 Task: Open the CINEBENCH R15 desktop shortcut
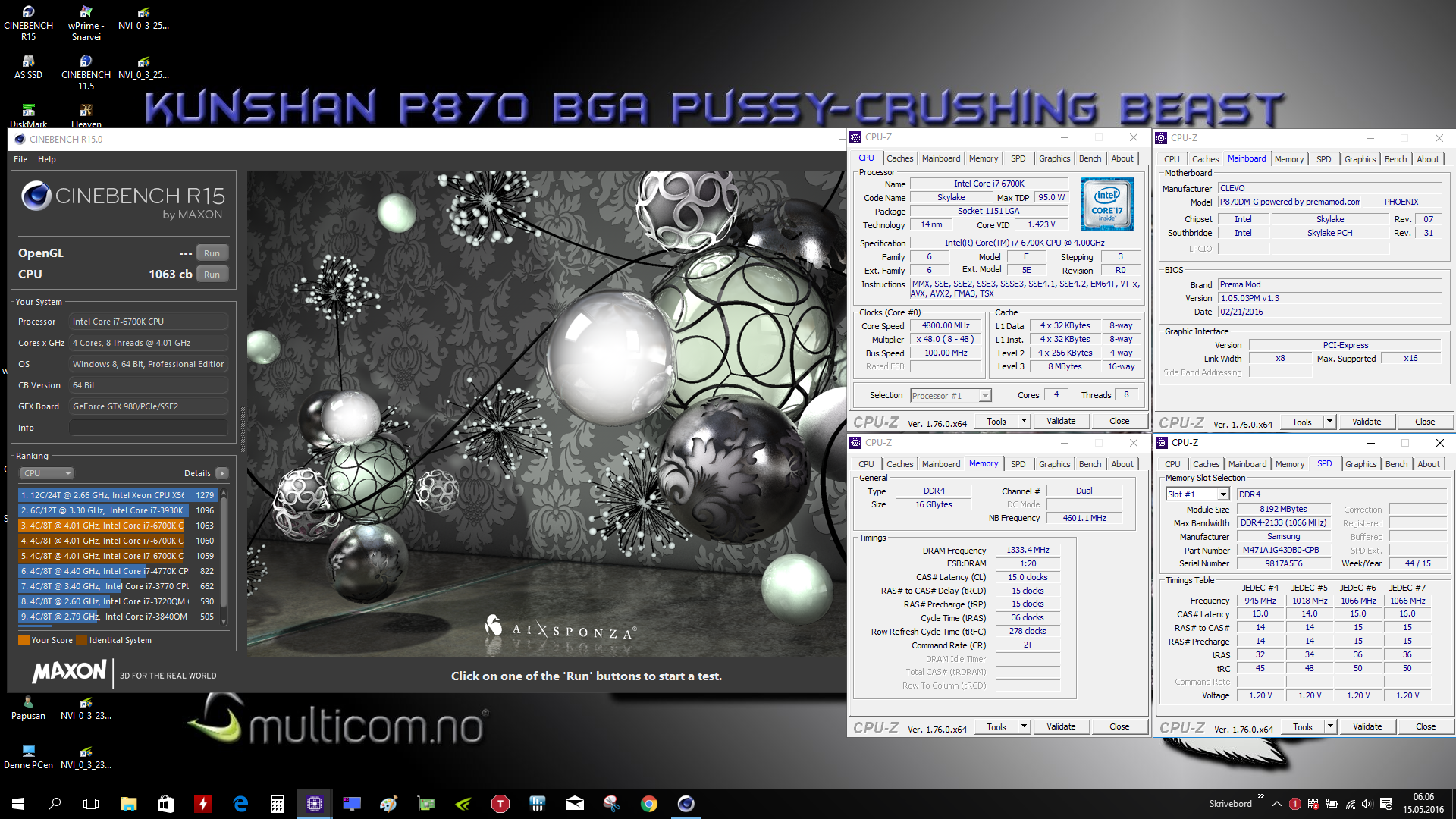[x=28, y=23]
